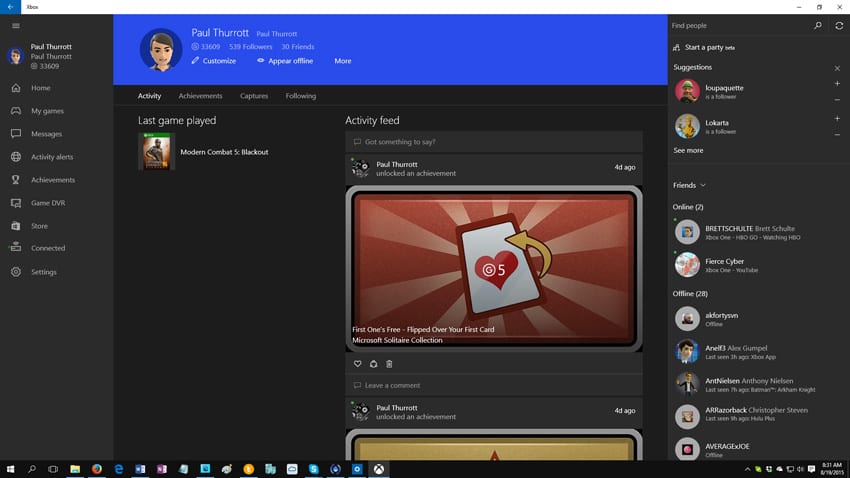Click the Start a party icon
The width and height of the screenshot is (850, 478).
677,47
